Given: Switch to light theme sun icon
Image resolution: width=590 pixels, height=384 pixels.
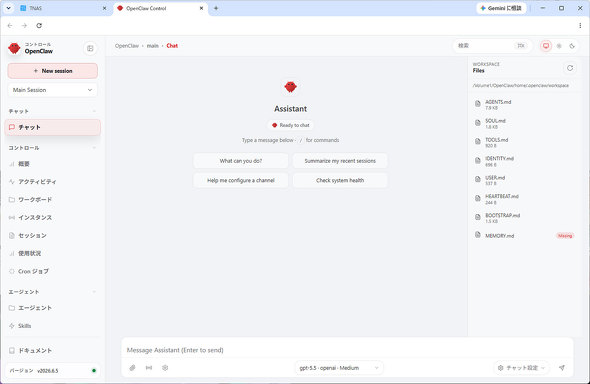Looking at the screenshot, I should tap(559, 46).
